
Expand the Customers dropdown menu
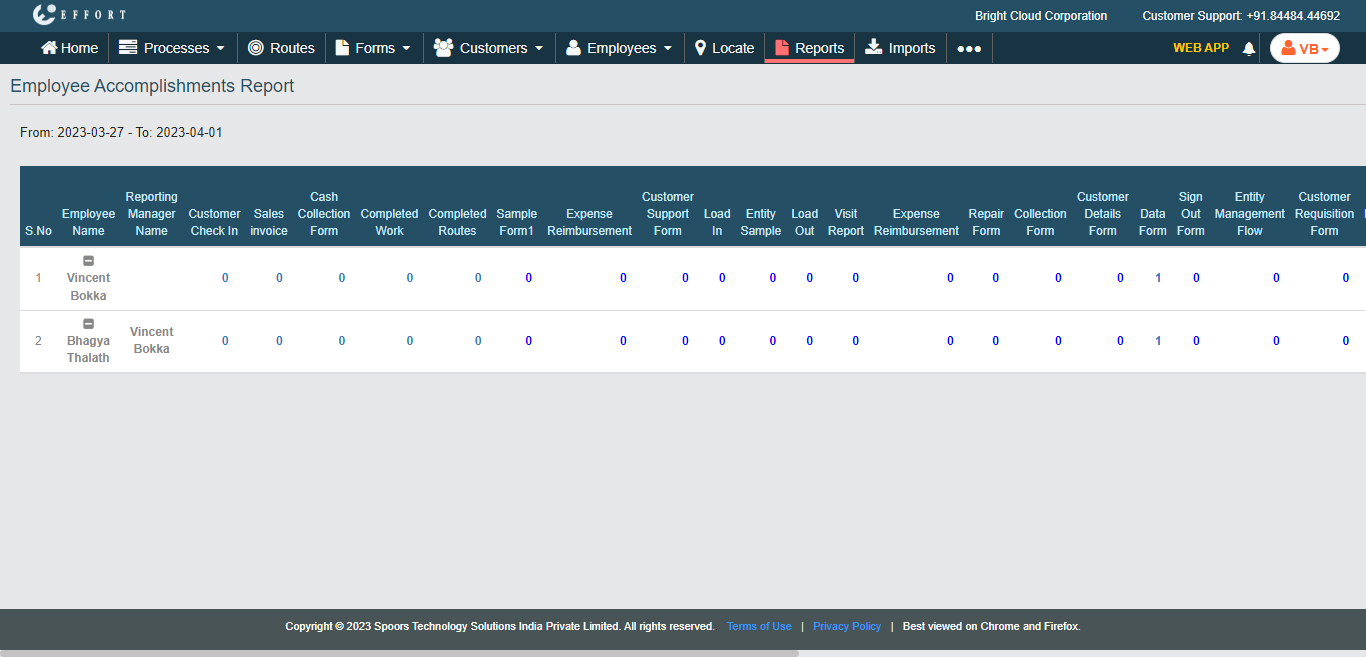489,48
